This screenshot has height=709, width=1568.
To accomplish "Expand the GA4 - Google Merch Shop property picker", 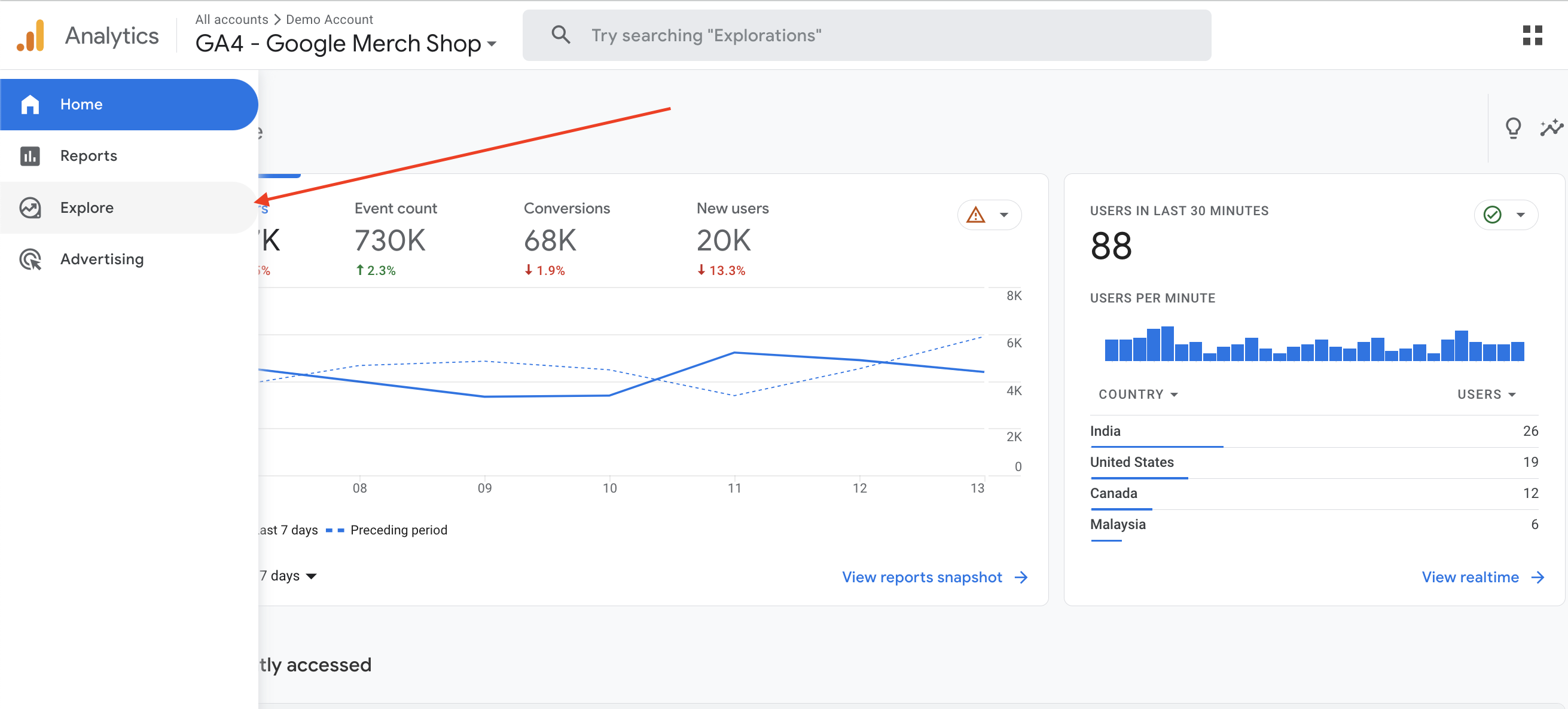I will pyautogui.click(x=346, y=44).
